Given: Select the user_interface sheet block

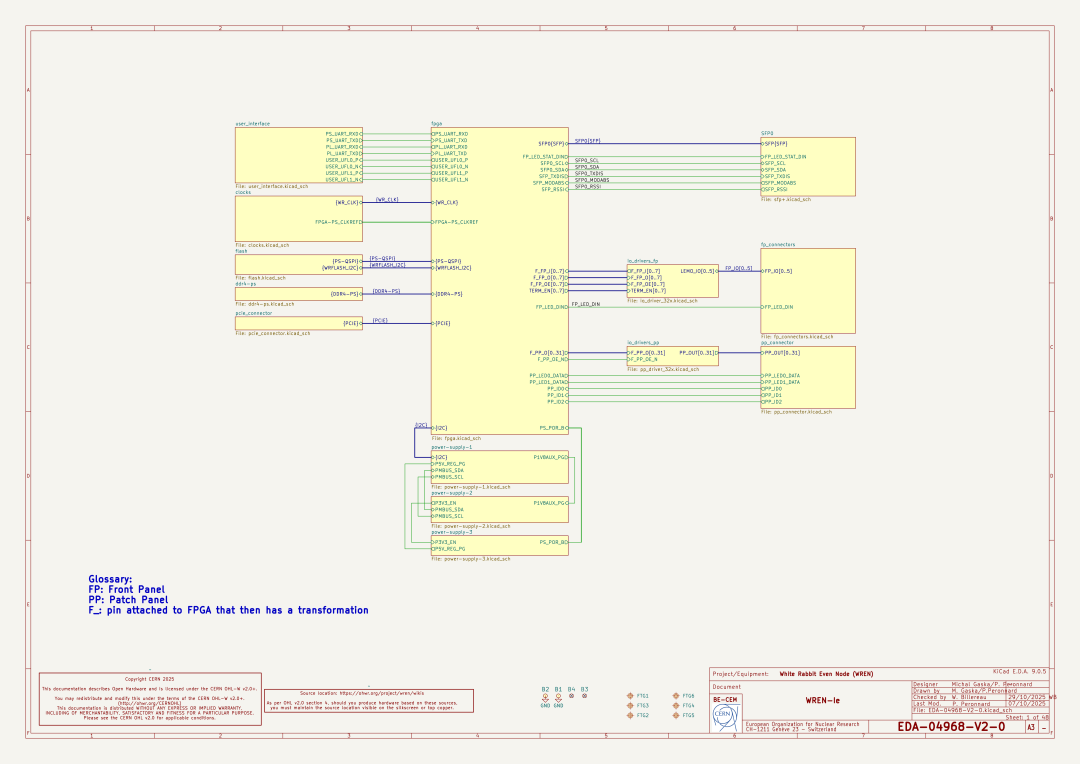Looking at the screenshot, I should pos(298,155).
